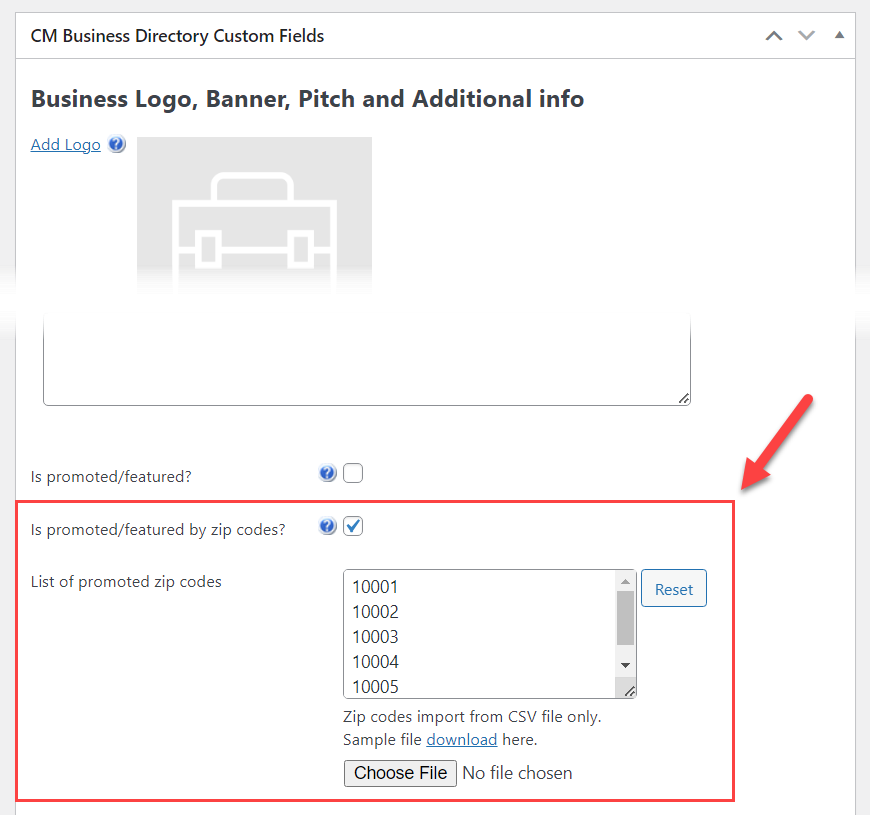Click the zip codes list scrollbar thumb
This screenshot has width=870, height=815.
[625, 618]
